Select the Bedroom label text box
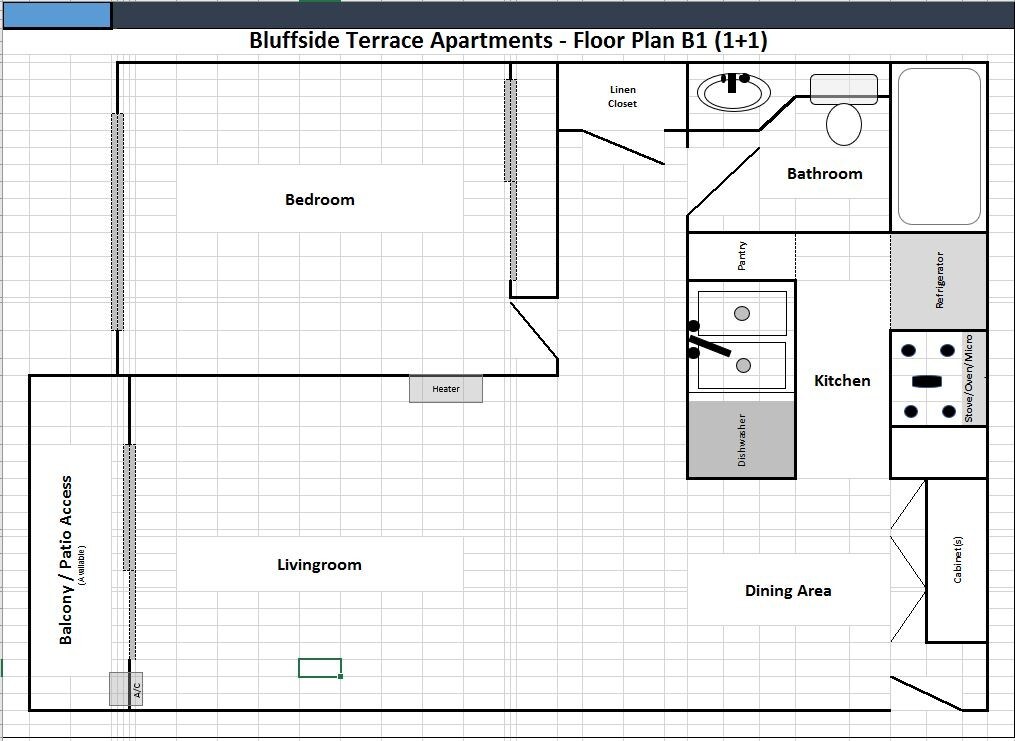This screenshot has height=741, width=1015. pyautogui.click(x=320, y=199)
